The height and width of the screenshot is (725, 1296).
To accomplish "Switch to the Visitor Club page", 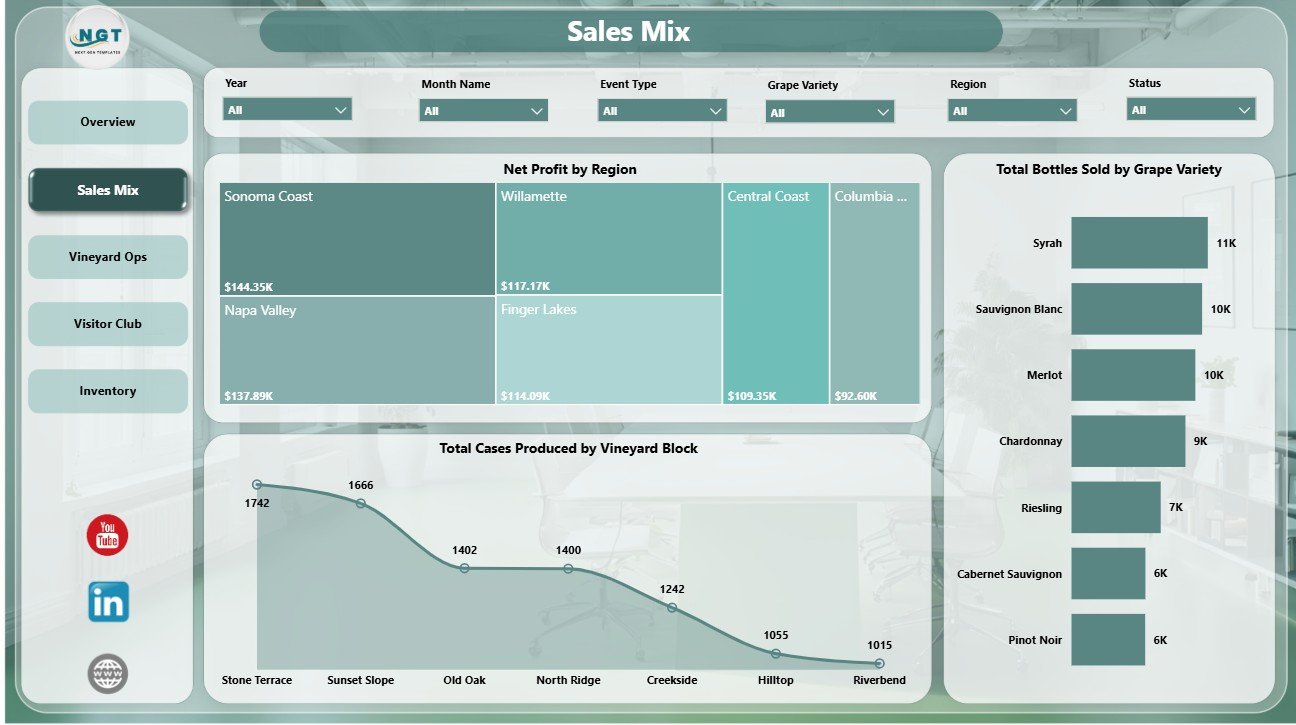I will tap(108, 324).
